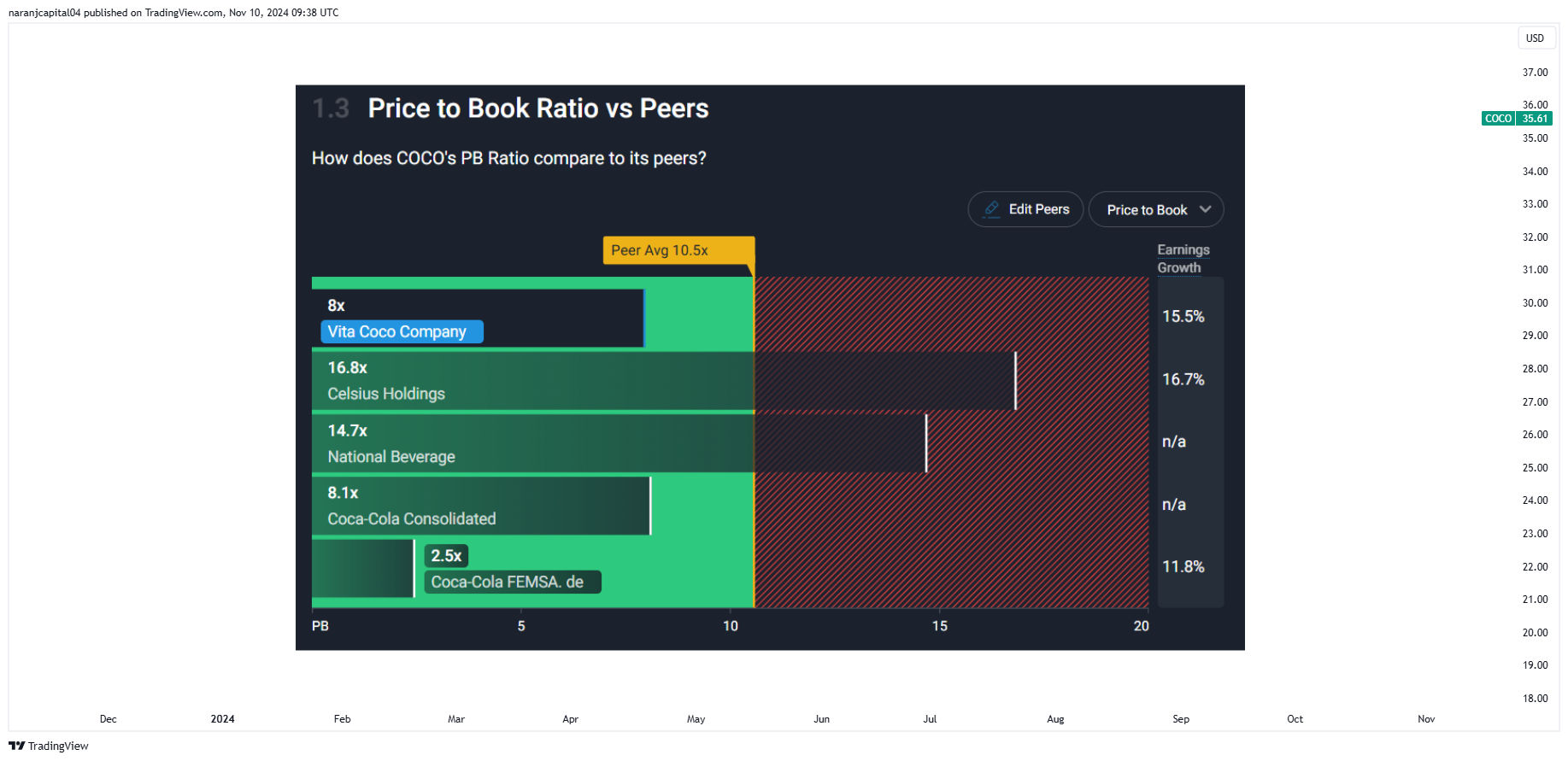Click the USD currency button
Screen dimensions: 1568x761
coord(1535,38)
